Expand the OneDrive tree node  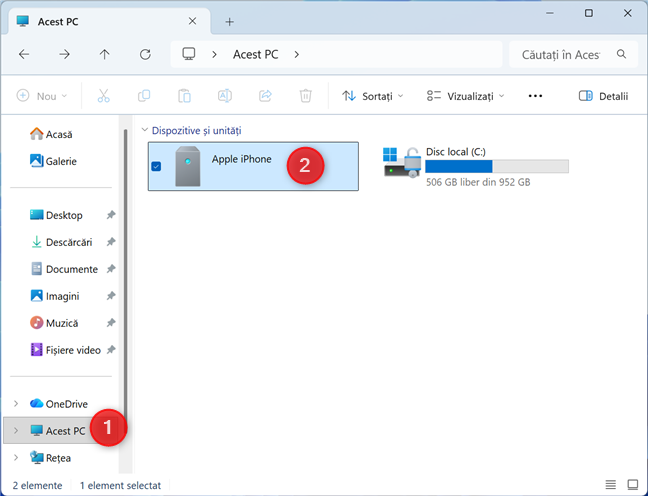[16, 403]
